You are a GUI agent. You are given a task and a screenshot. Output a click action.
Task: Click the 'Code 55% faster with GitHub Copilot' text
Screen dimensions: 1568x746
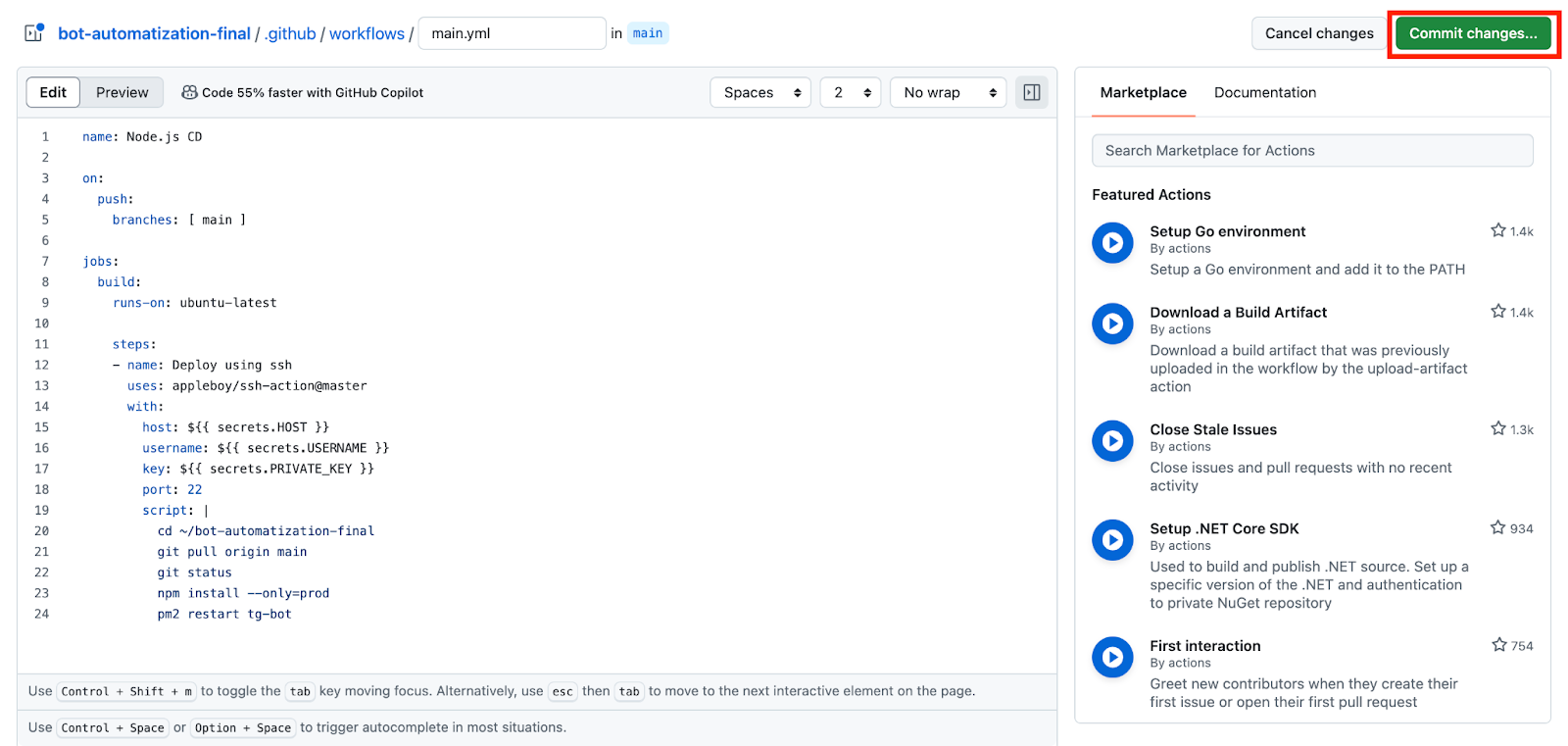pos(313,92)
